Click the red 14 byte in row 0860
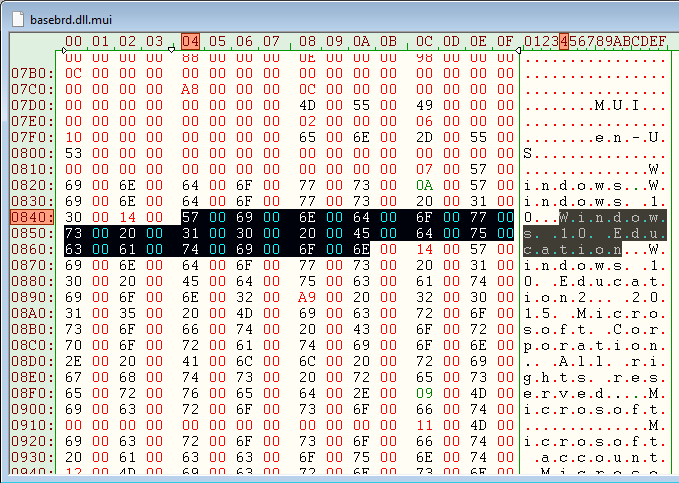The height and width of the screenshot is (483, 679). coord(424,249)
